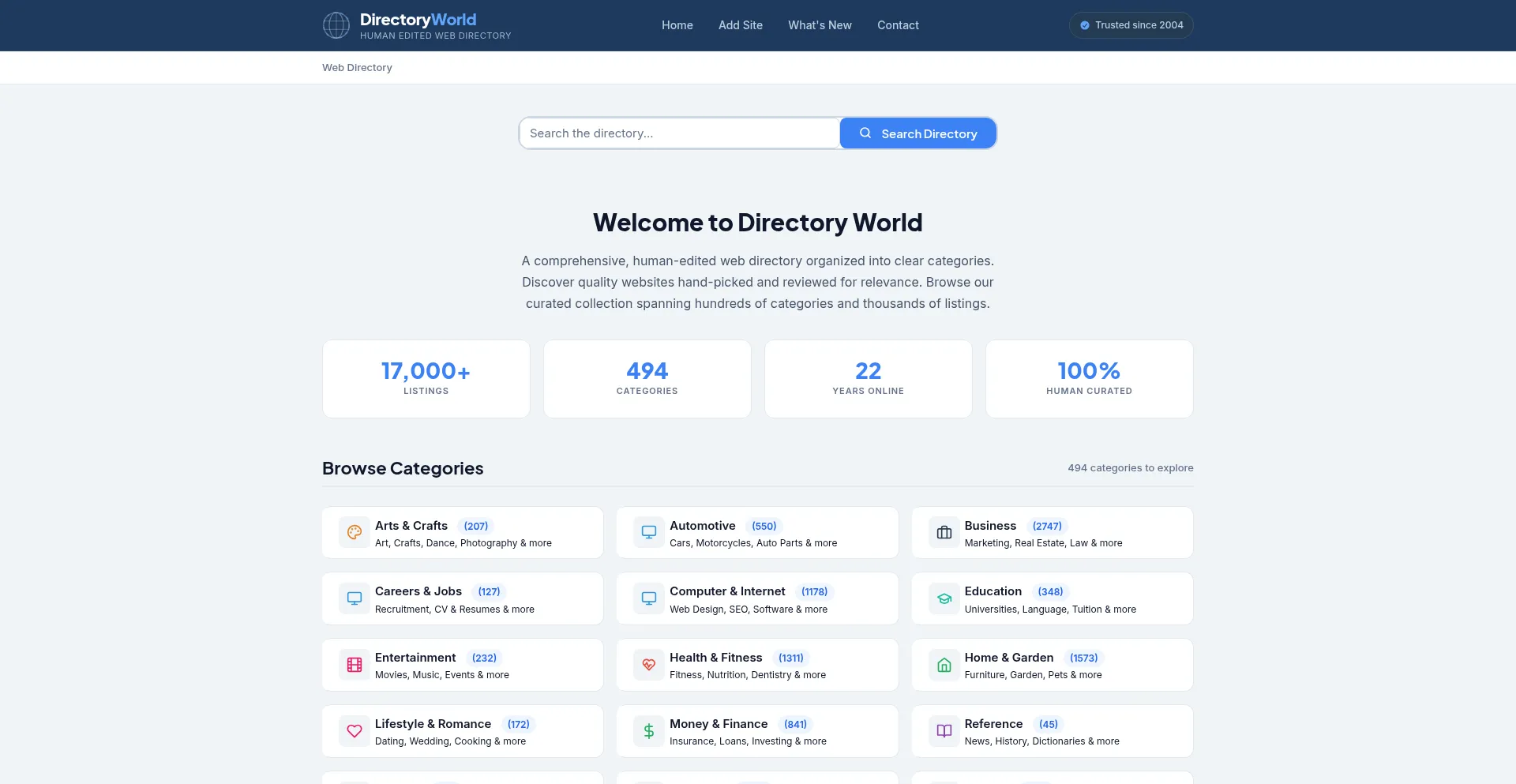Click the Trusted since 2004 badge
The image size is (1516, 784).
click(1131, 25)
